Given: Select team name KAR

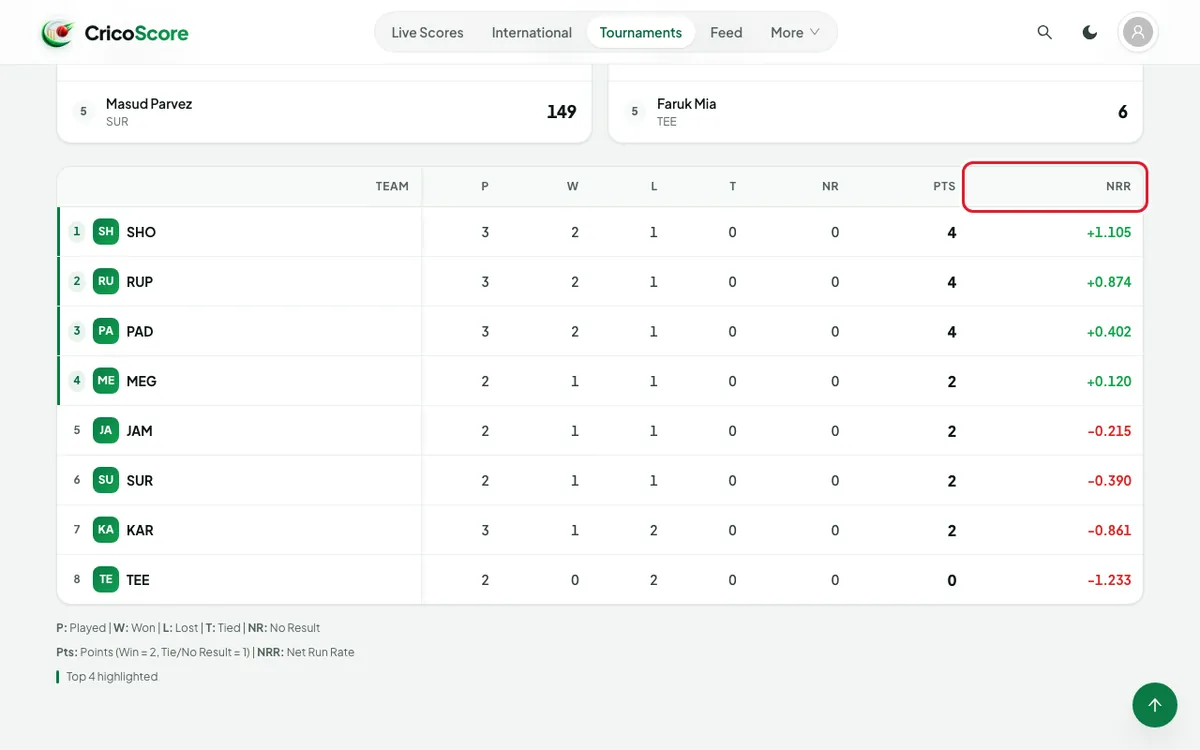Looking at the screenshot, I should 140,530.
